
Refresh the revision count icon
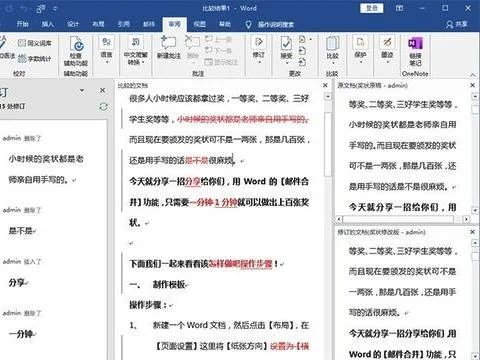pos(103,107)
